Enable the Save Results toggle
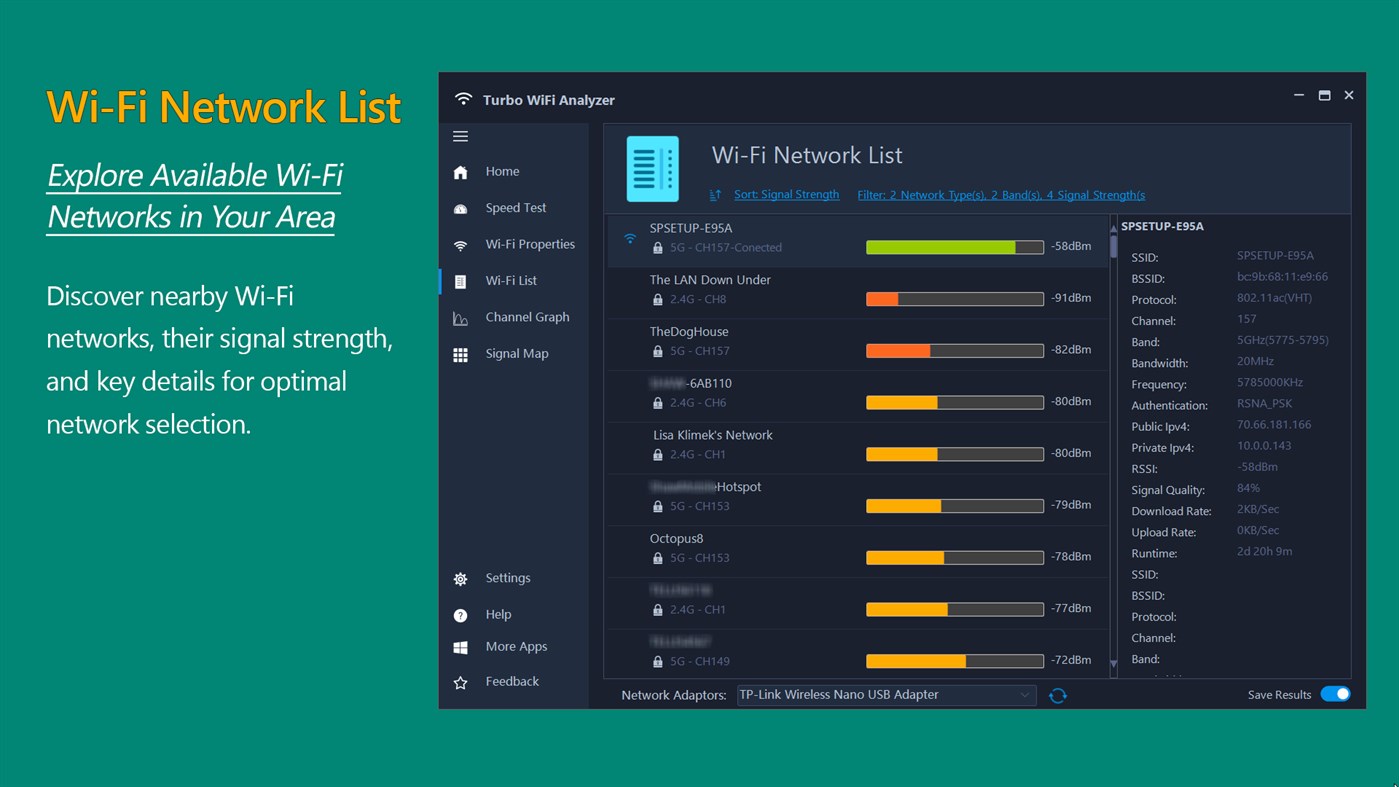 (x=1335, y=693)
